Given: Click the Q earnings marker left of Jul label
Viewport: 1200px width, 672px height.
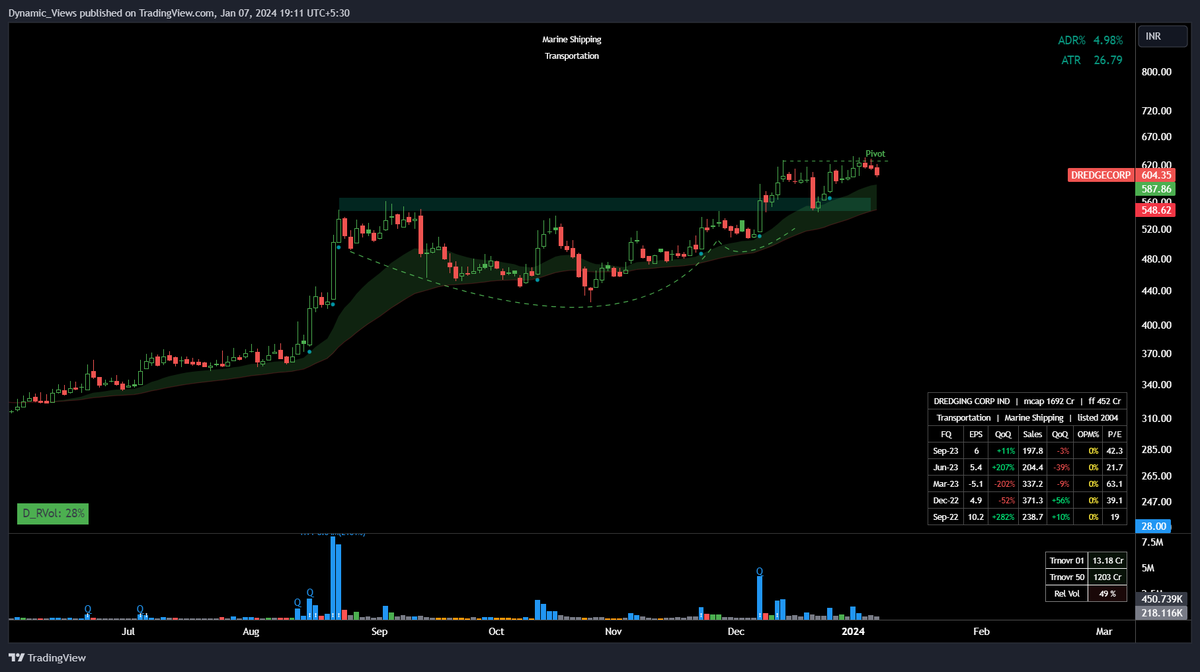Looking at the screenshot, I should click(88, 609).
